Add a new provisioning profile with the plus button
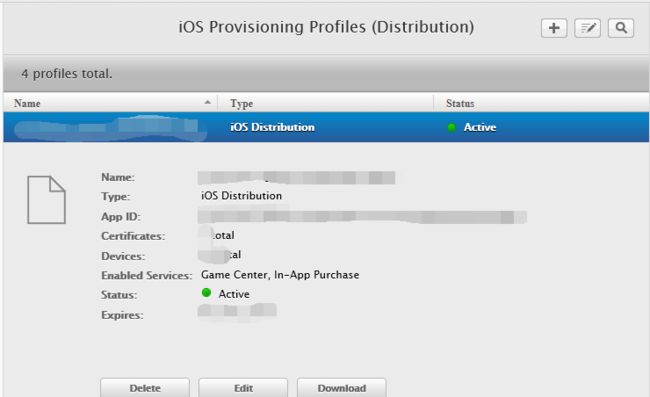 click(554, 28)
